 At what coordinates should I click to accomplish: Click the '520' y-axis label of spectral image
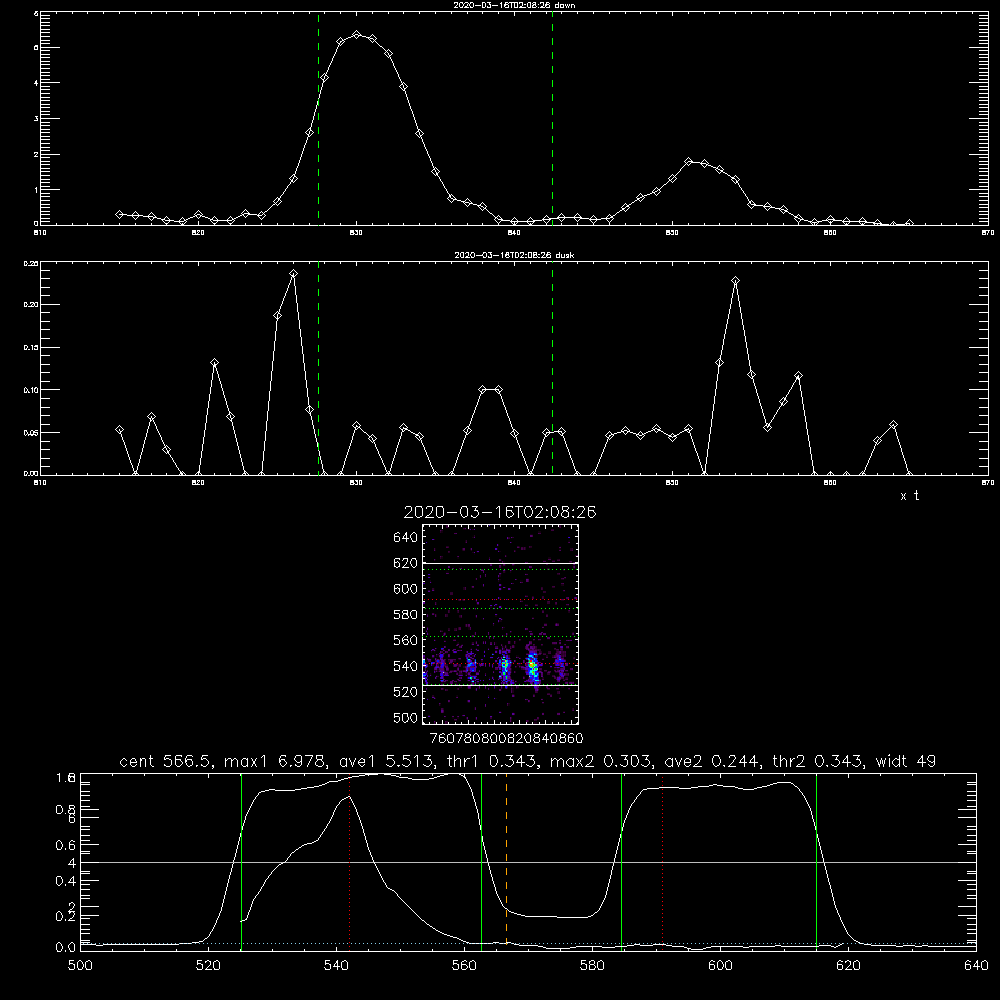[406, 692]
